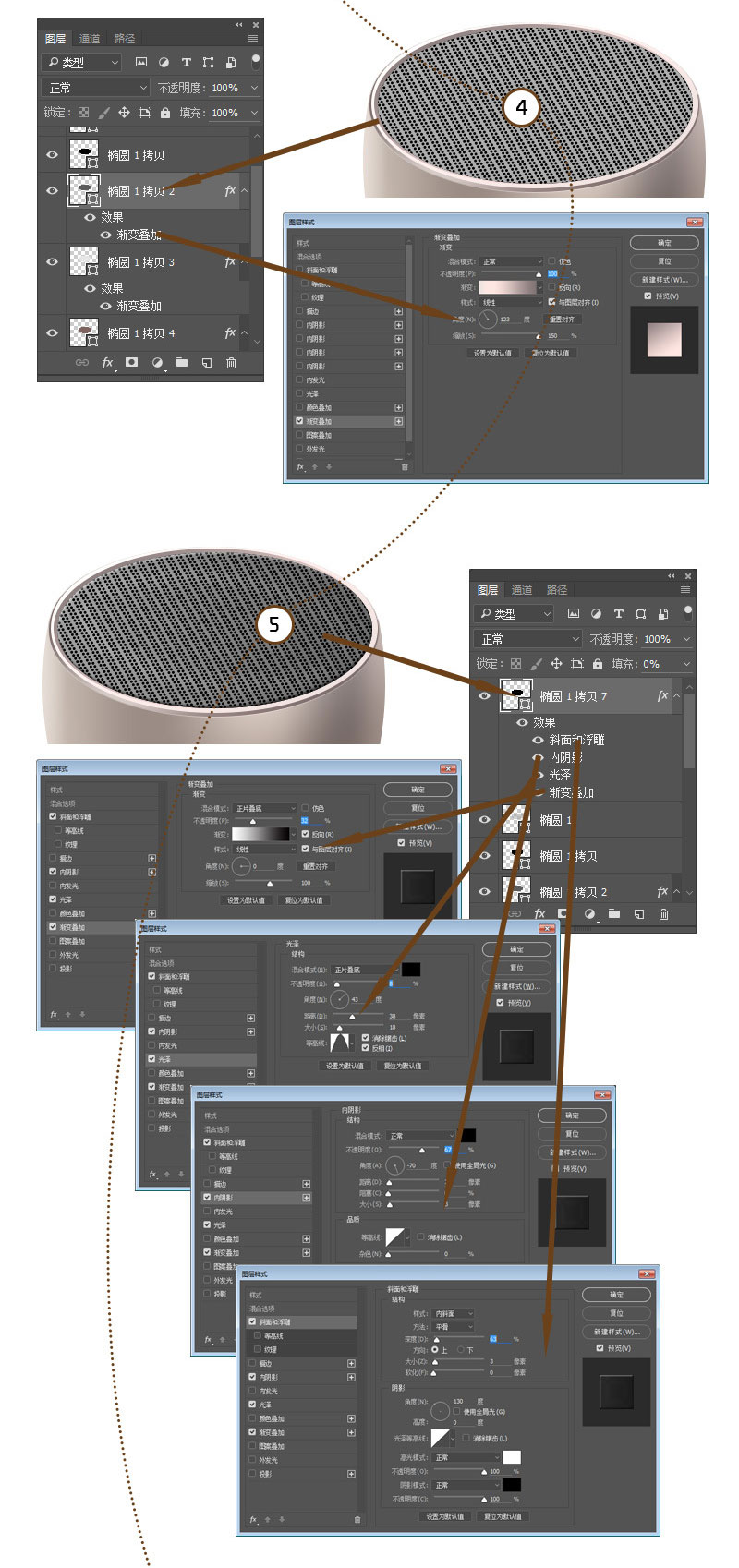Collapse effects of 椭圆 1 拷贝 2 layer
Viewport: 739px width, 1568px height.
(245, 190)
